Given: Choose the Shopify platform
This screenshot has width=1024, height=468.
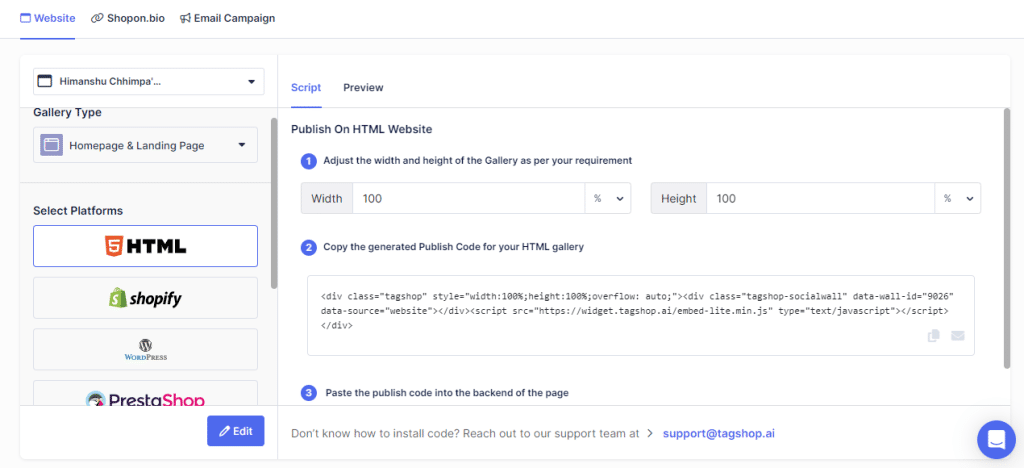Looking at the screenshot, I should pos(145,298).
